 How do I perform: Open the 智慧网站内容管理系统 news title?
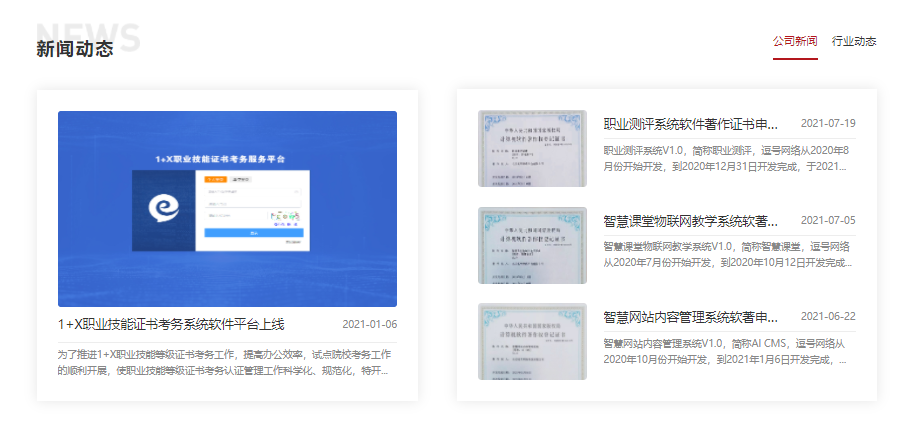click(690, 317)
